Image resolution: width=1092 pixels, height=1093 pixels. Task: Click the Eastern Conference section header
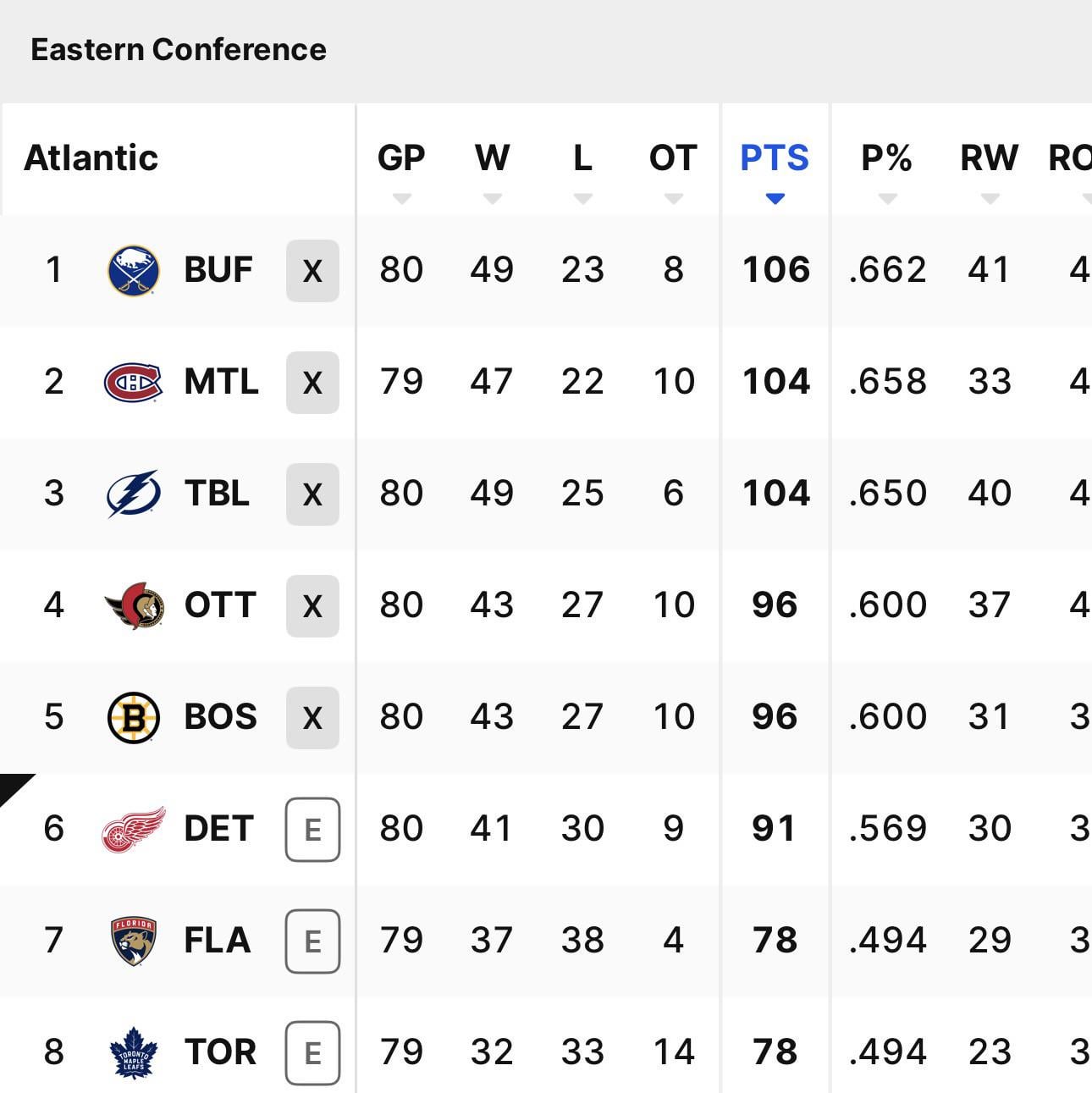point(179,50)
